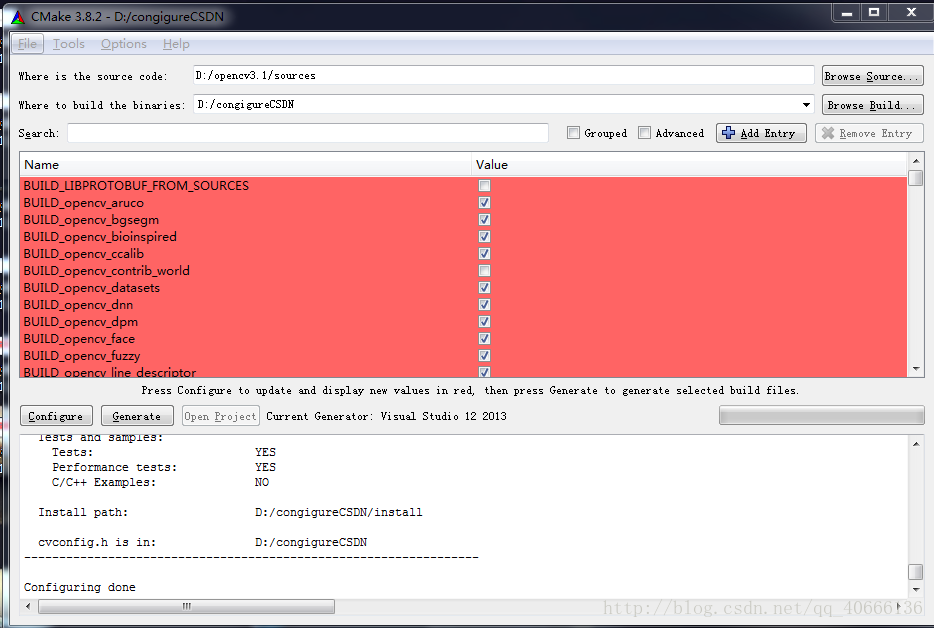Click the configure progress bar
This screenshot has width=934, height=628.
tap(821, 415)
